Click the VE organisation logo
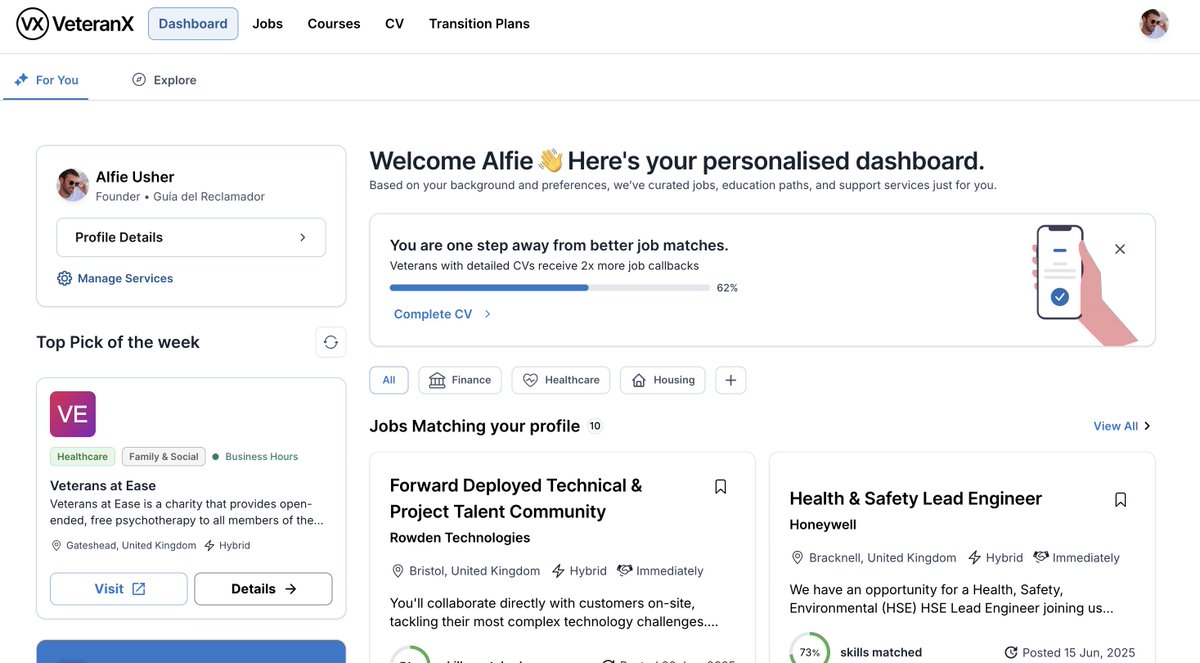Screen dimensions: 1200x663 [x=73, y=414]
